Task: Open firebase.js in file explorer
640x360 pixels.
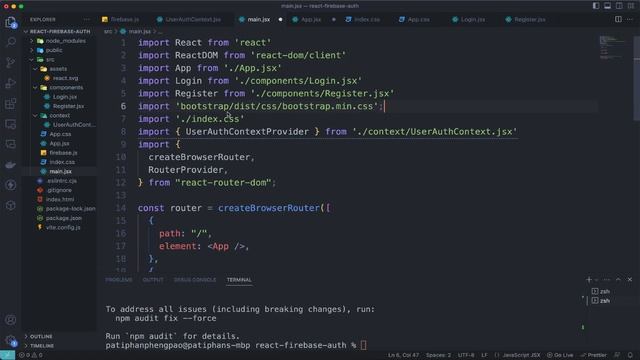Action: [63, 153]
